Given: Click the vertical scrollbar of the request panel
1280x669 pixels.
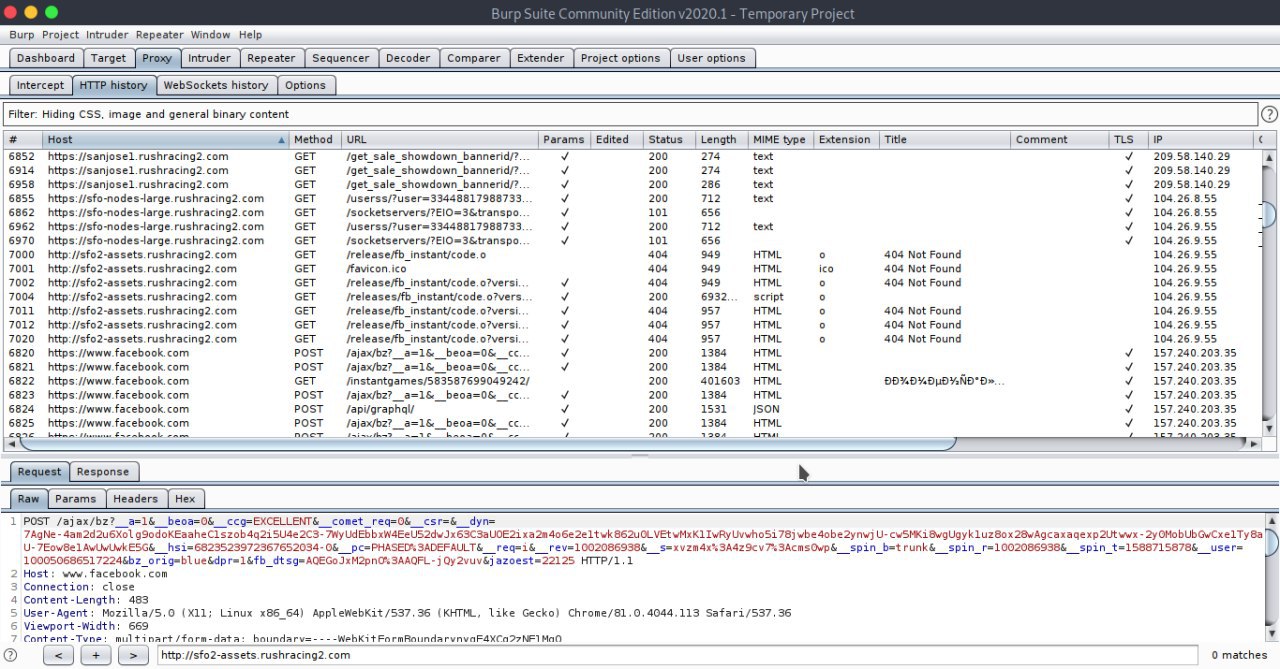Looking at the screenshot, I should click(x=1270, y=577).
